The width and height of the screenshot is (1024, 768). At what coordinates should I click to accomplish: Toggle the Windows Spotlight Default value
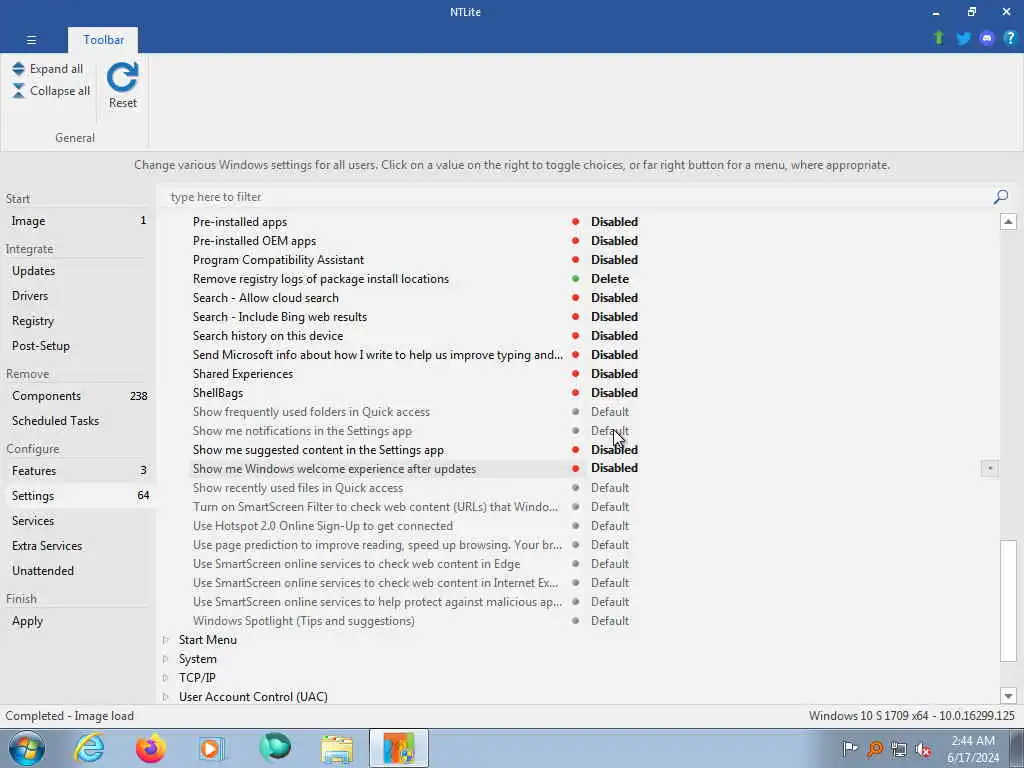(x=609, y=620)
